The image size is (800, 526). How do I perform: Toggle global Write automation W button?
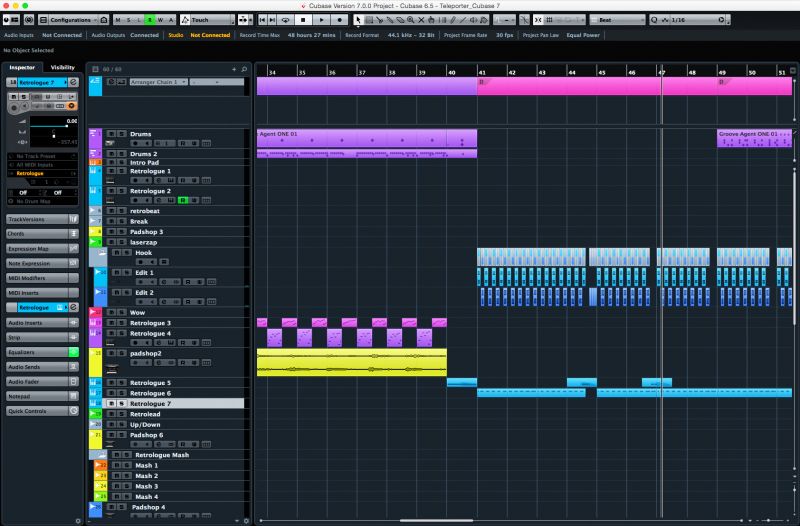(x=160, y=20)
